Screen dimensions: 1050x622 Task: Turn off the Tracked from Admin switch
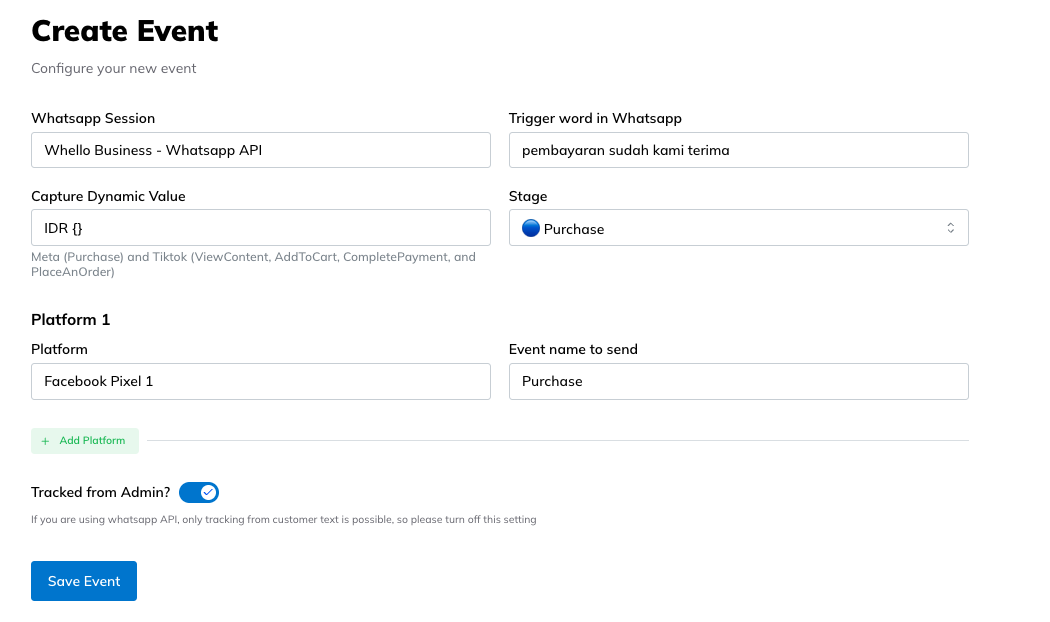199,492
